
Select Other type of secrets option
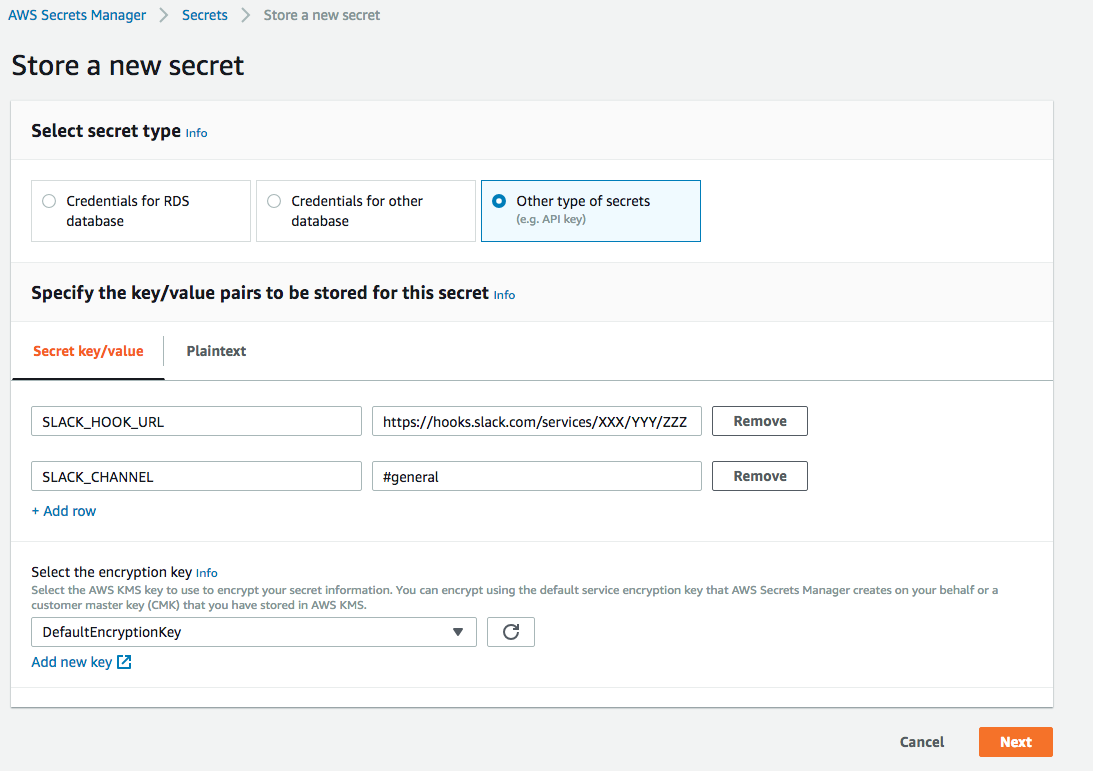(499, 201)
